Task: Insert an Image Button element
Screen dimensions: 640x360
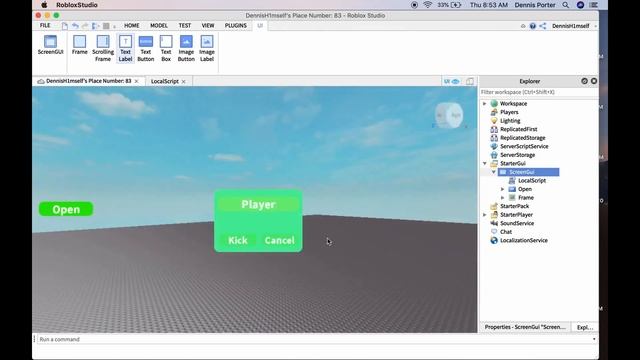Action: pos(186,48)
